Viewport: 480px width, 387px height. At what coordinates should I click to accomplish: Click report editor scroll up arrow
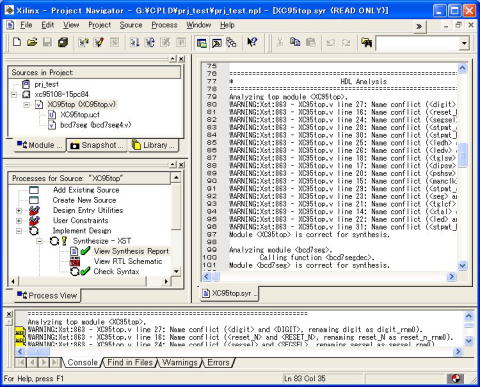(x=462, y=68)
